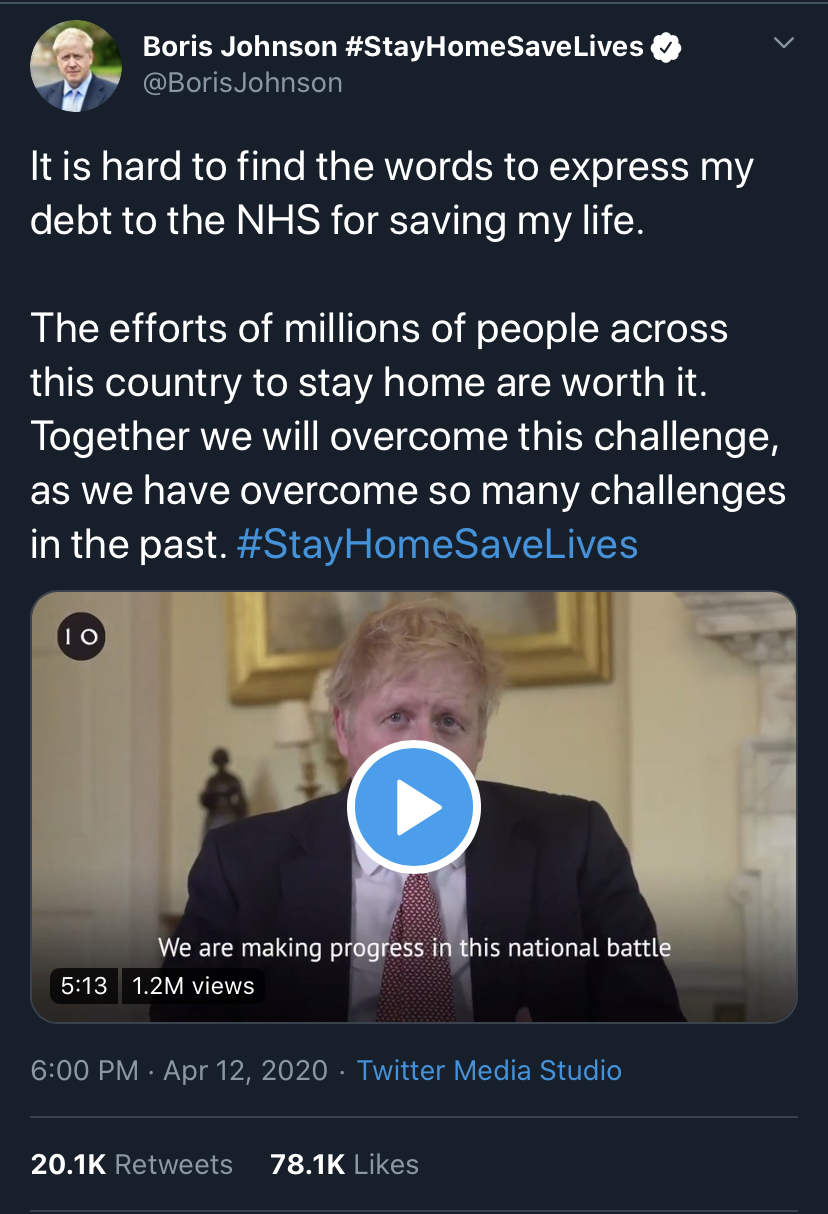Click the "Together we will overcome" sentence
This screenshot has width=828, height=1214.
point(404,437)
